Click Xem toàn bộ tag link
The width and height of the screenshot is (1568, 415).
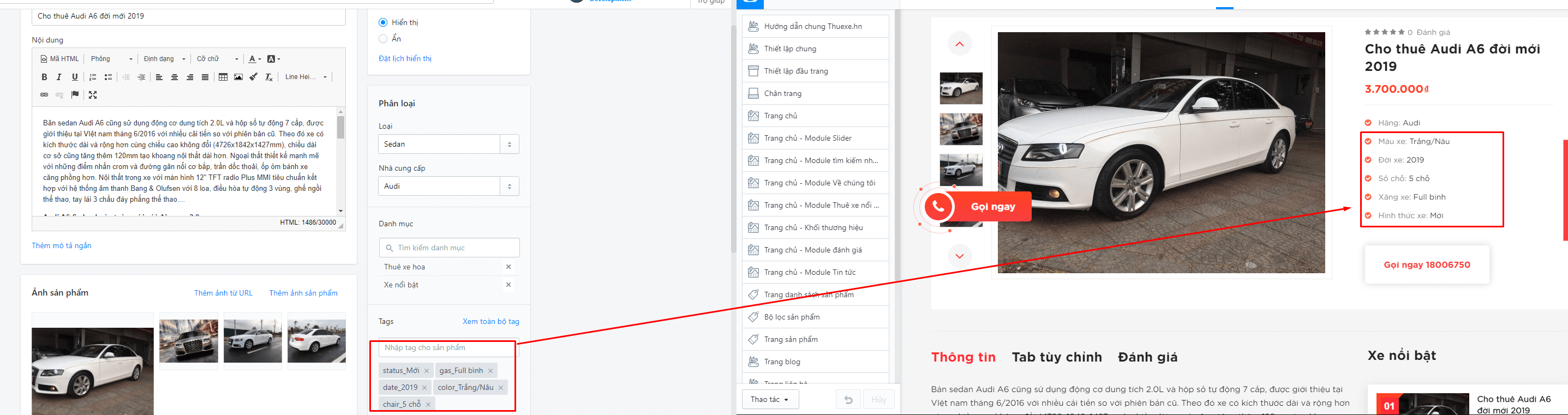(x=490, y=321)
